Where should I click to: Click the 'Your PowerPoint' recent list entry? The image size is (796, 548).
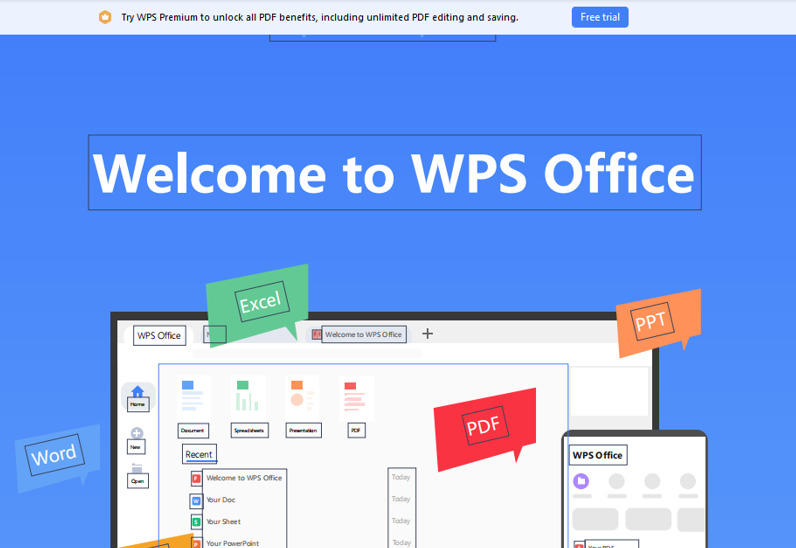[233, 543]
